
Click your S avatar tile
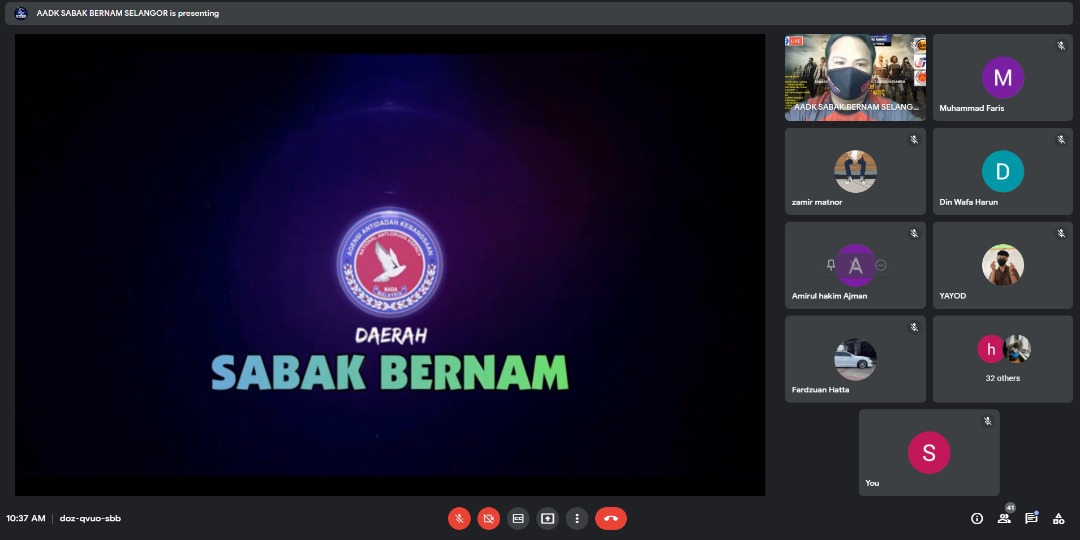coord(929,453)
